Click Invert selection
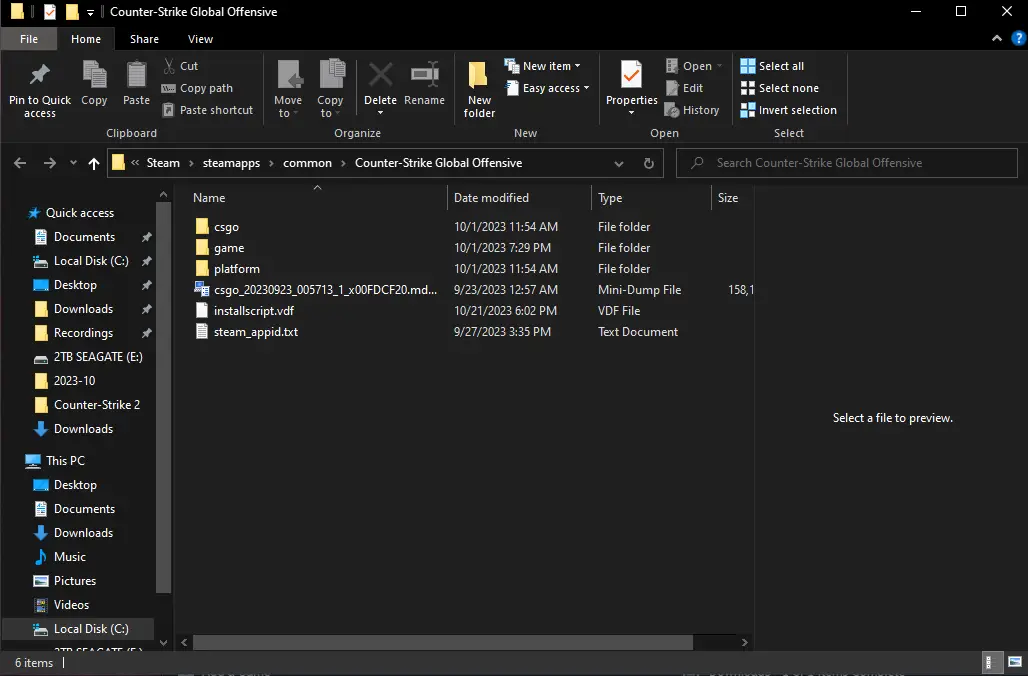The height and width of the screenshot is (676, 1028). (x=788, y=110)
